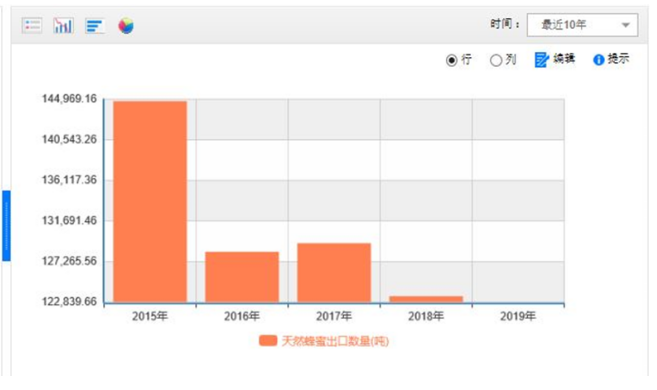
Task: Click the y-axis value 144,969.16
Action: 69,99
